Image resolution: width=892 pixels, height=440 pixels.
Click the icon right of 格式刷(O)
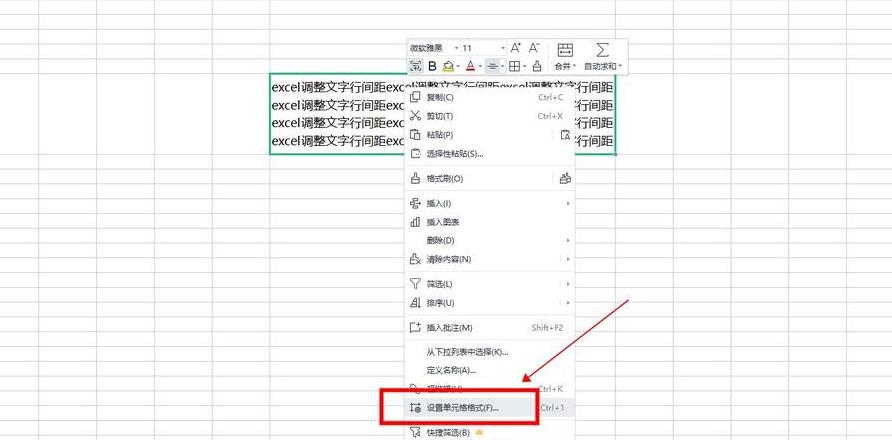coord(565,179)
